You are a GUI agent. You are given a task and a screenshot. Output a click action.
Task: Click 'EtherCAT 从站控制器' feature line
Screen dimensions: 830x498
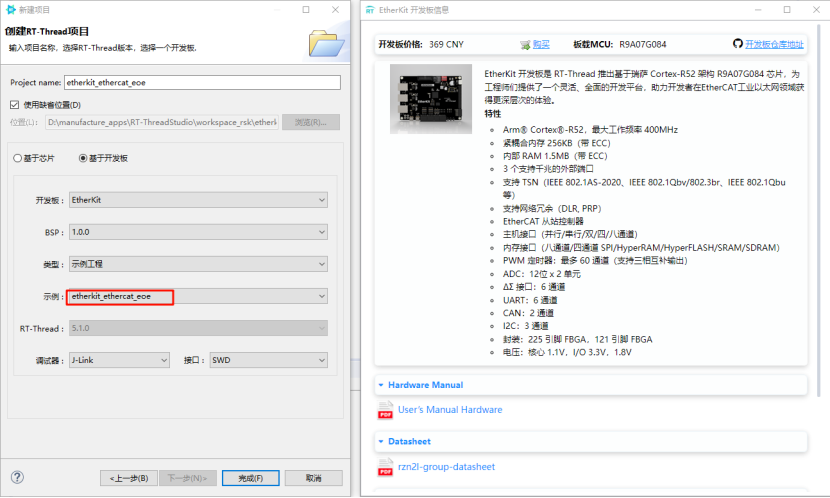pos(543,221)
